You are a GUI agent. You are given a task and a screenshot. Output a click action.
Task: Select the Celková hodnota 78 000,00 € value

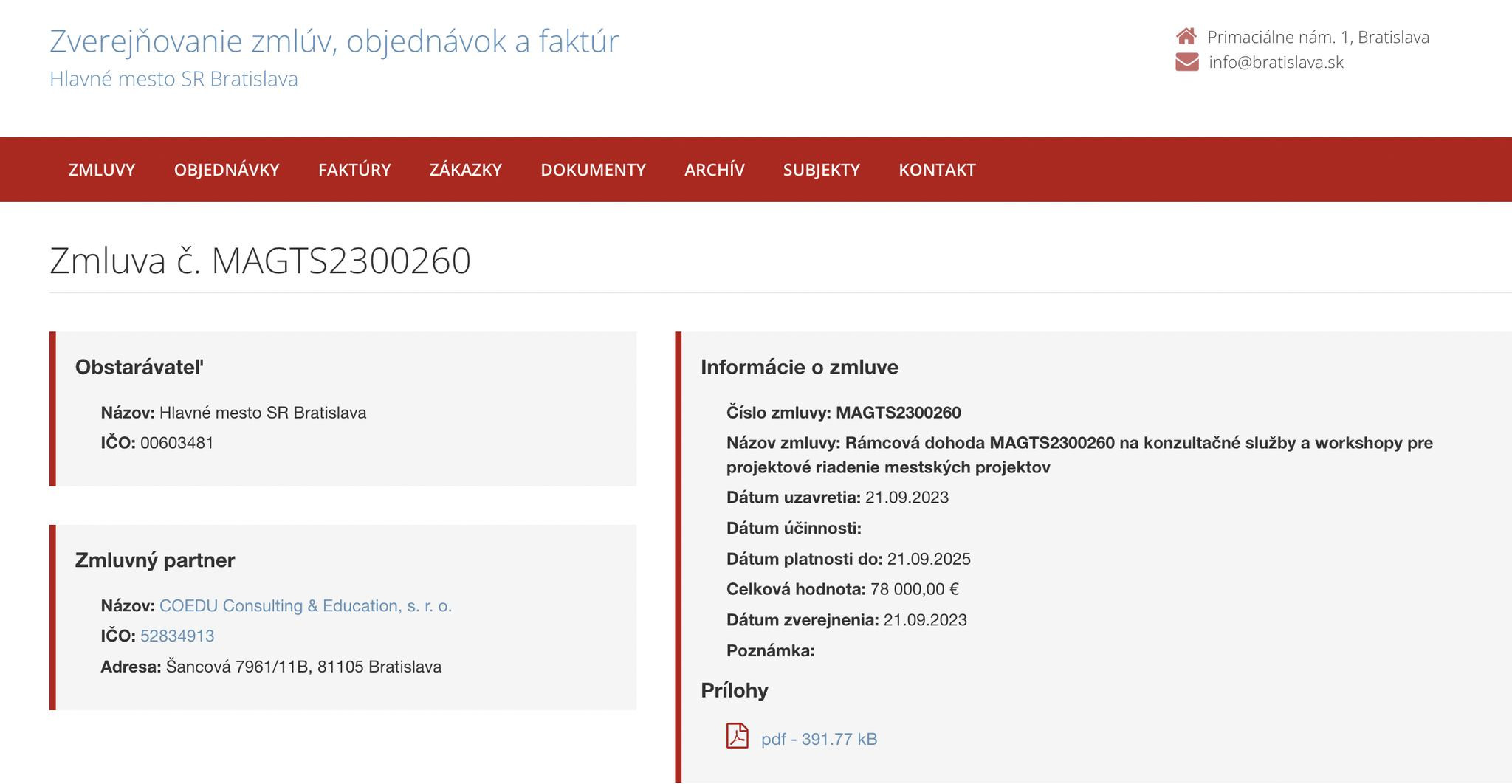click(915, 589)
